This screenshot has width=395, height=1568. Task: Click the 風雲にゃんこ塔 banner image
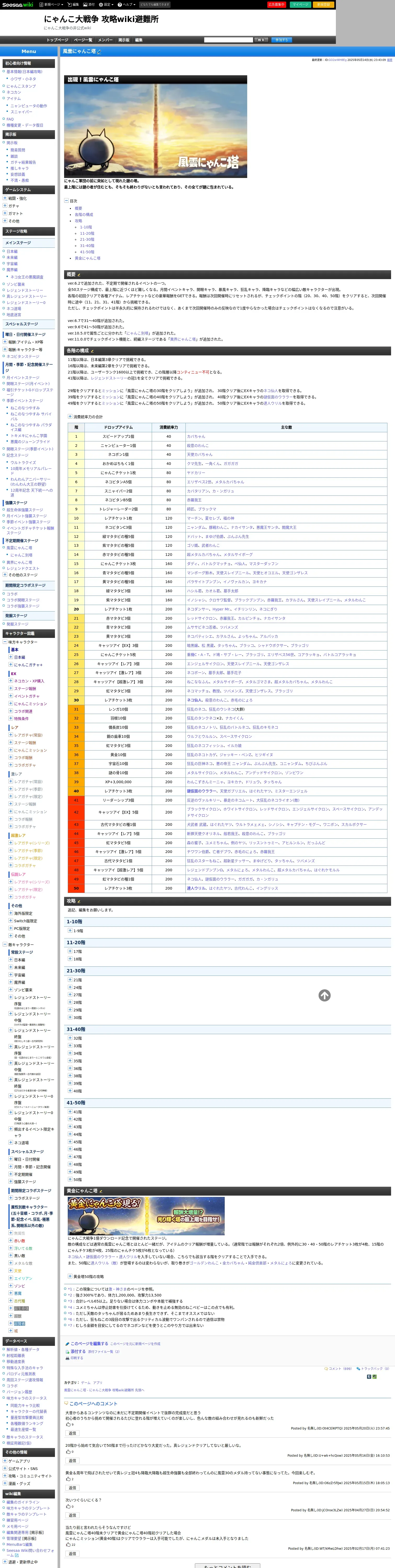tap(155, 126)
